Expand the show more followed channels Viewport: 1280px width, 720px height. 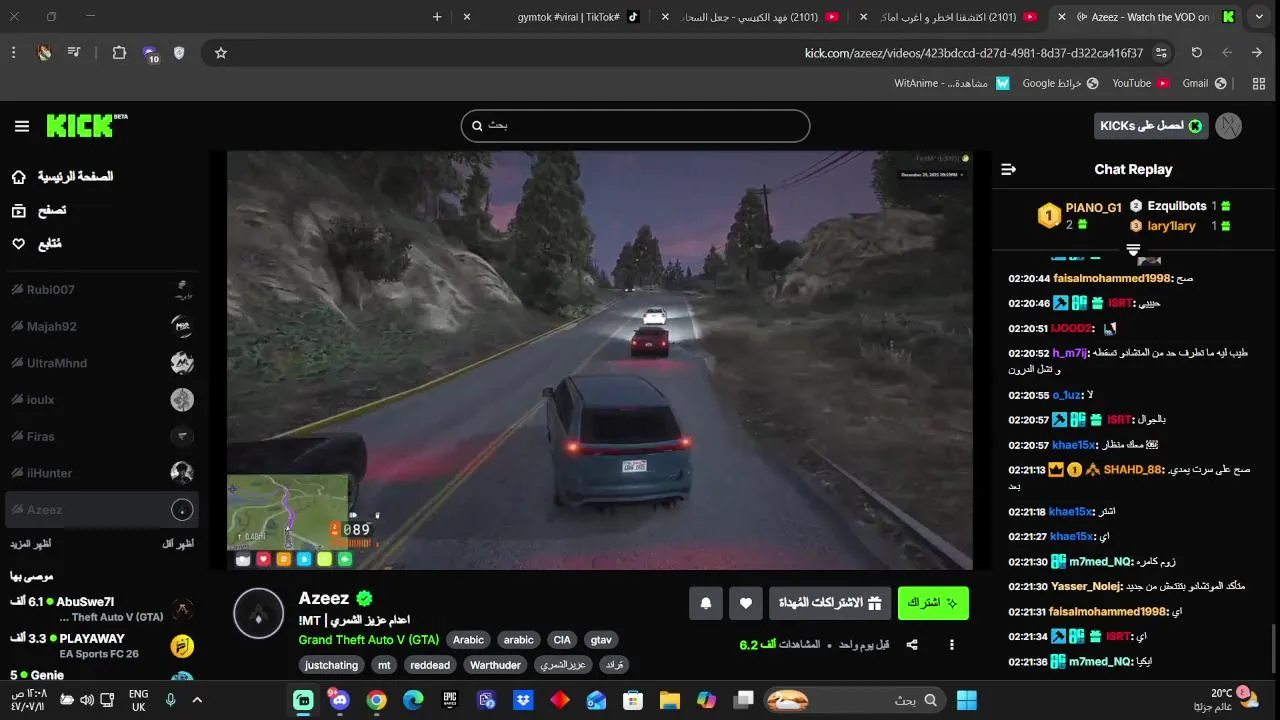point(31,544)
